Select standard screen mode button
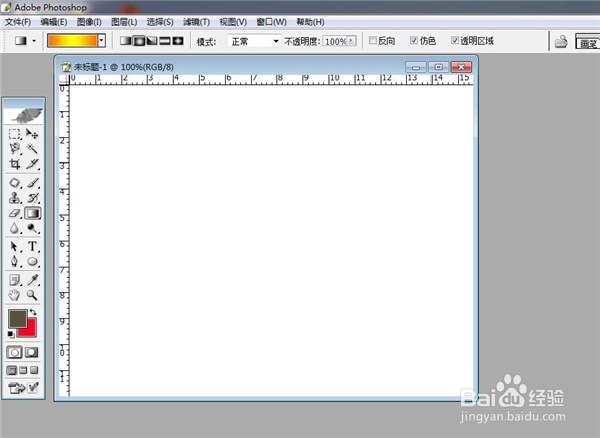 (12, 370)
